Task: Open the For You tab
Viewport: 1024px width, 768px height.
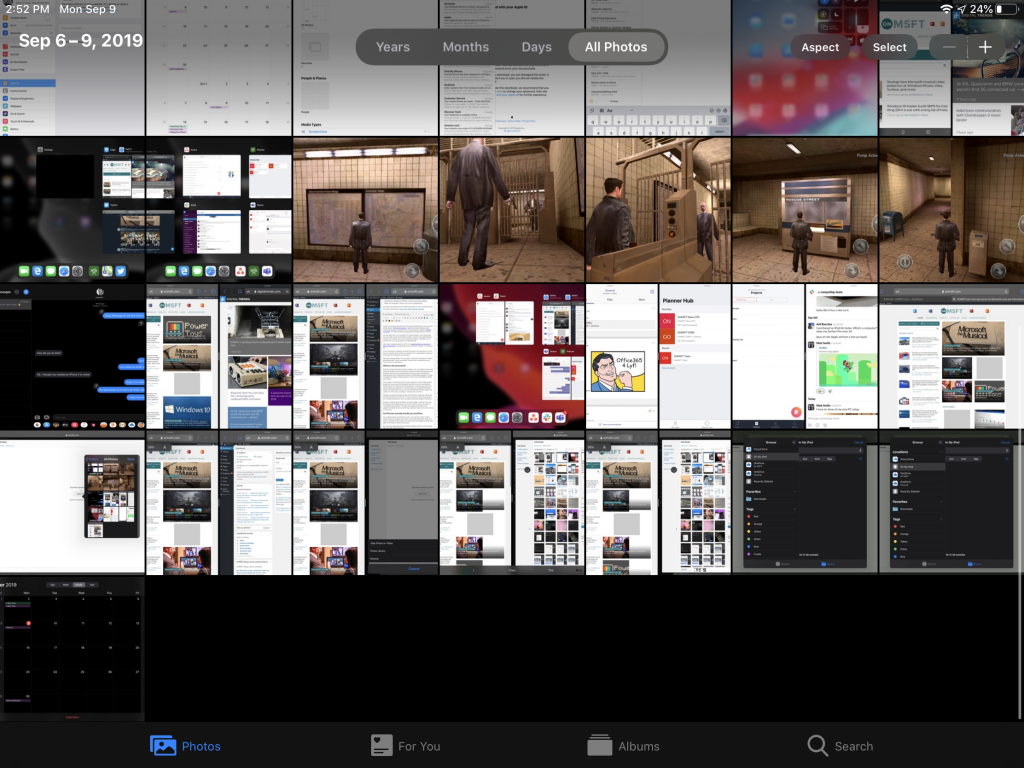Action: 405,746
